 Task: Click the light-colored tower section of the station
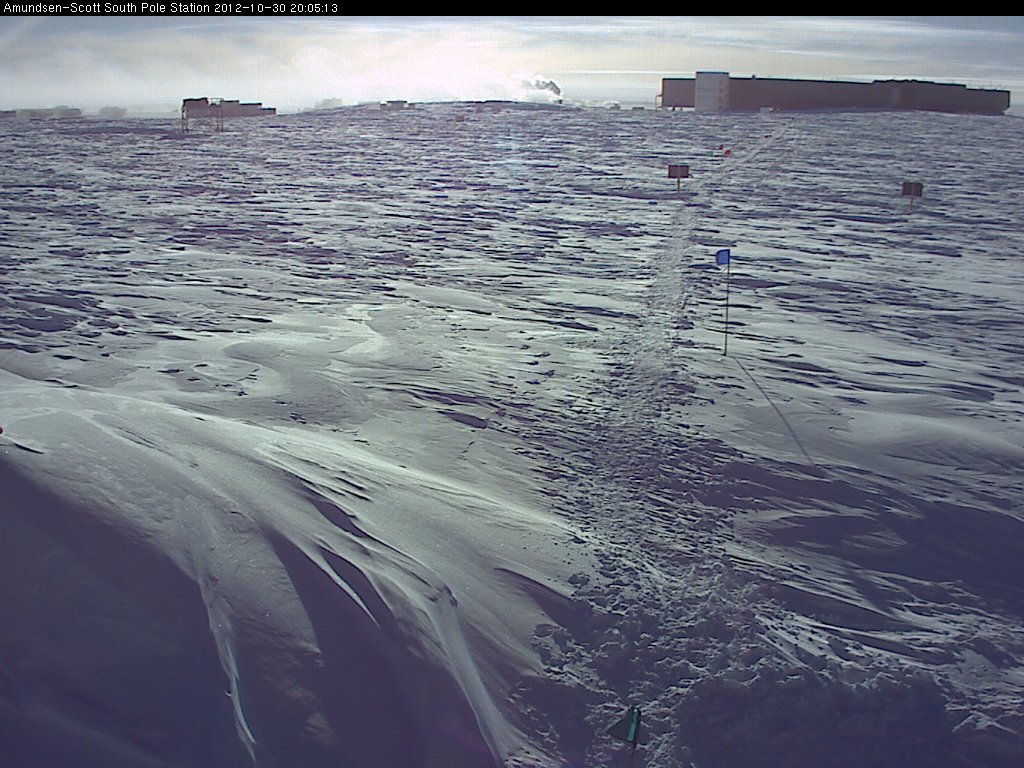[711, 91]
